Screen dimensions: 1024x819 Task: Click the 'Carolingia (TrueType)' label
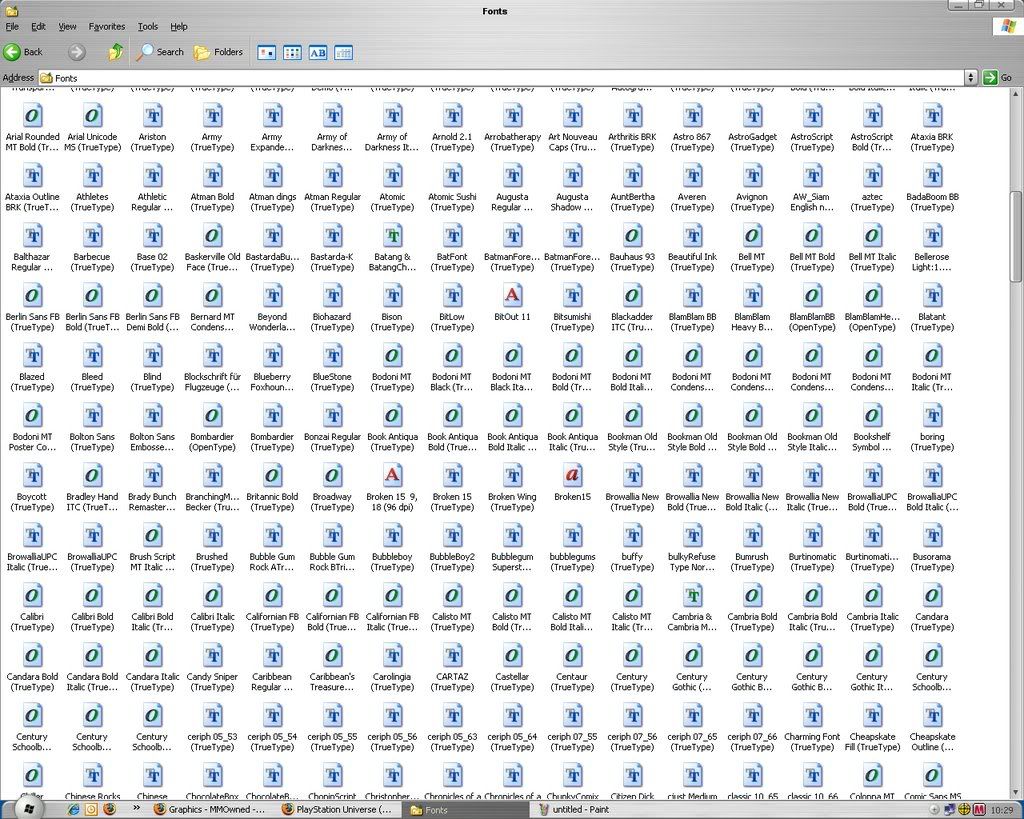pos(392,682)
